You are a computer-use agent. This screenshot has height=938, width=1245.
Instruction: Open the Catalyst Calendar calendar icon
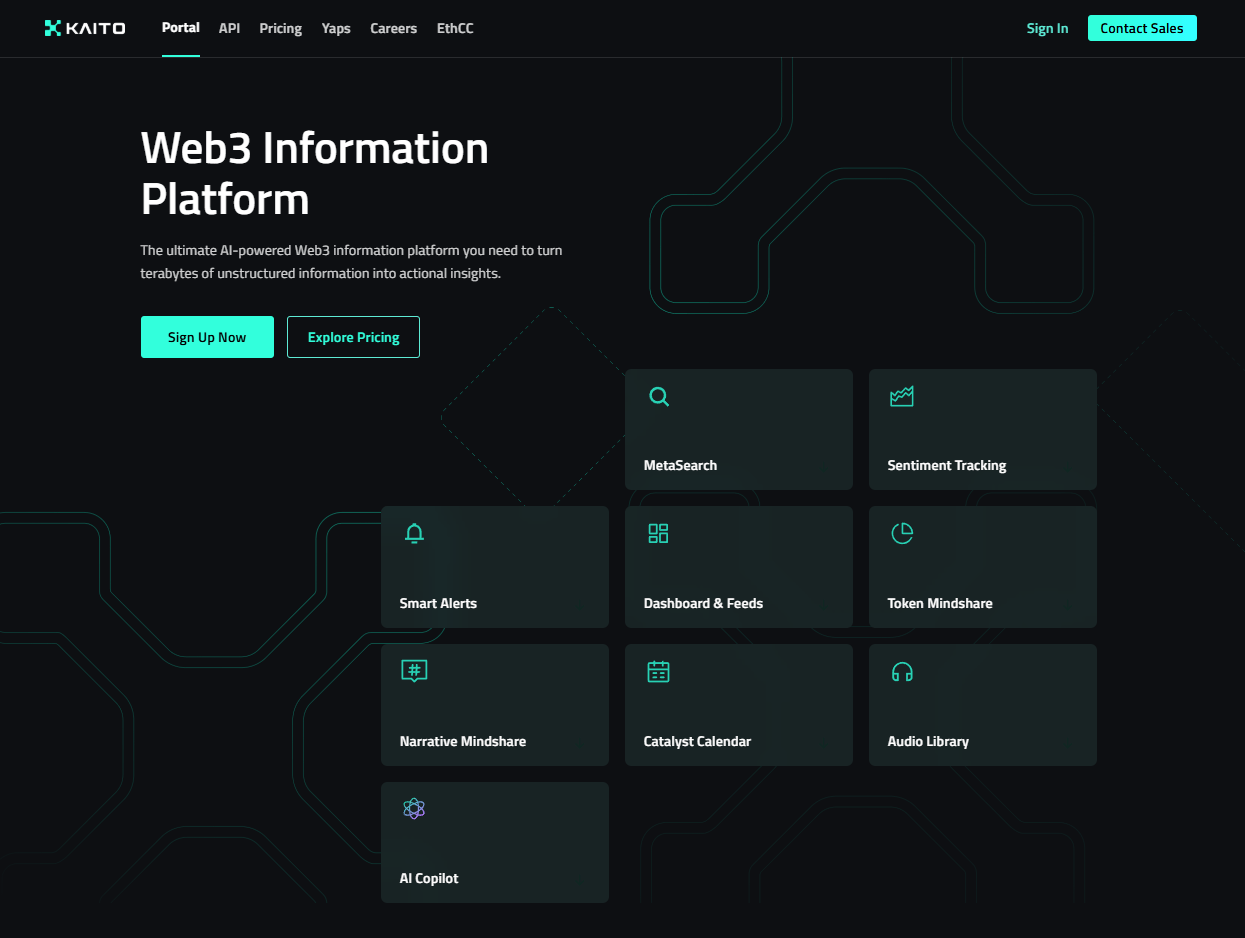coord(658,671)
